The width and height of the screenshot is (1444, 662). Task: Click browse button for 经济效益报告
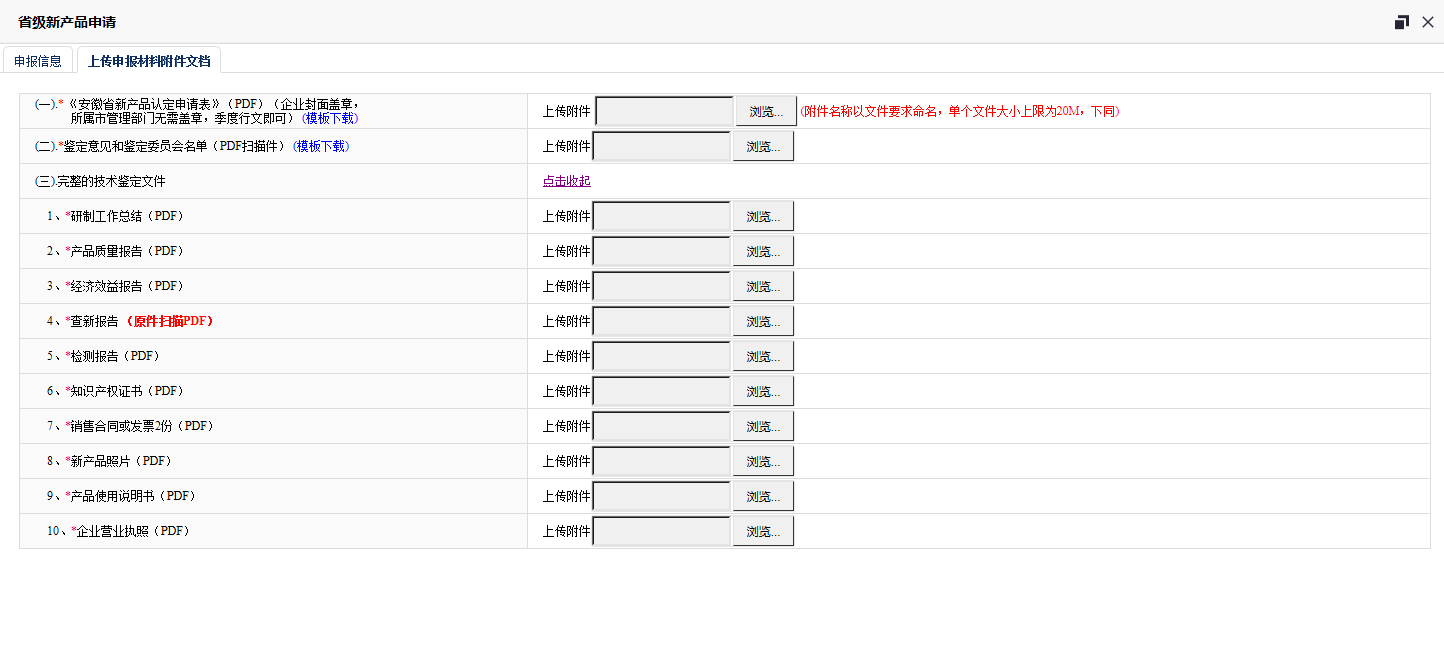(763, 286)
